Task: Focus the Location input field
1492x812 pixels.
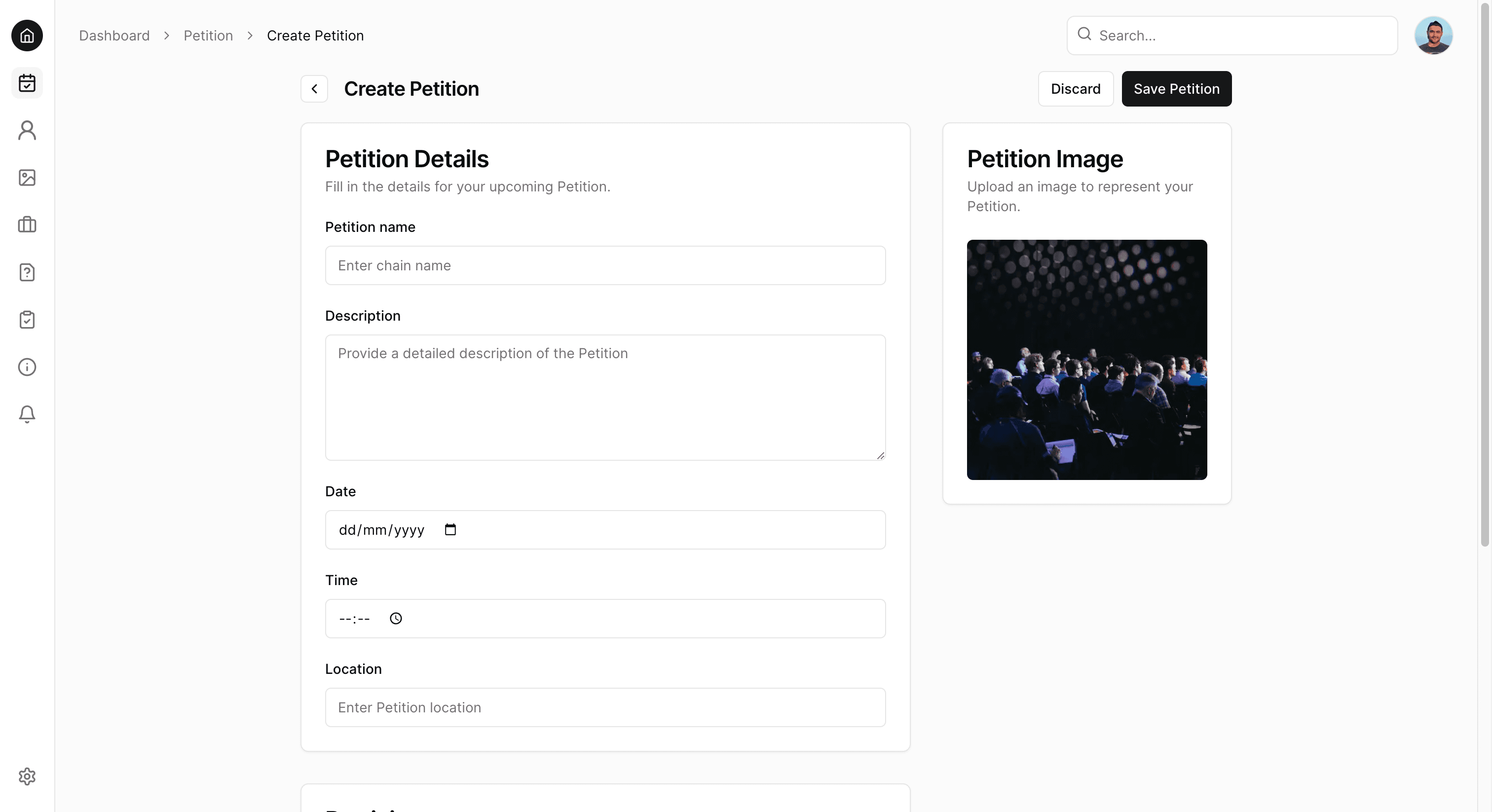Action: pos(605,707)
